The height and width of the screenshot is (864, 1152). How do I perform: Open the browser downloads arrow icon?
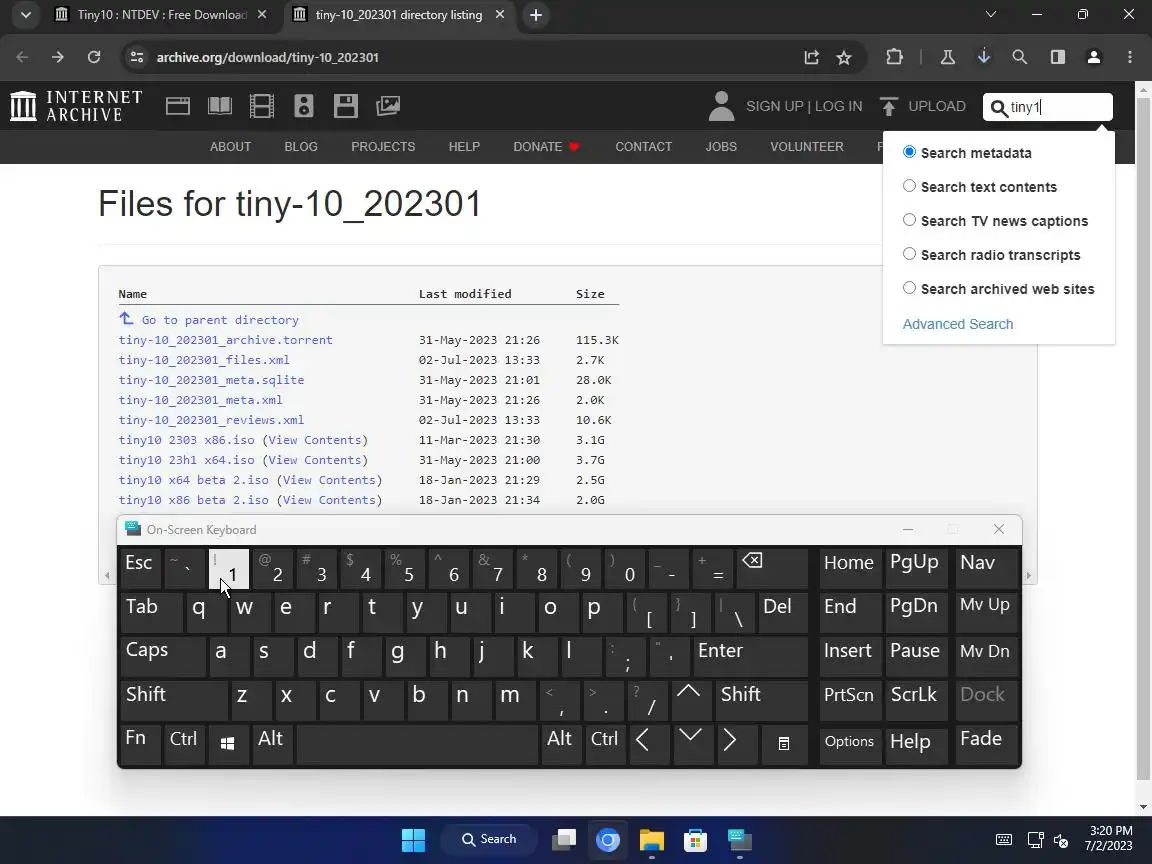tap(984, 57)
